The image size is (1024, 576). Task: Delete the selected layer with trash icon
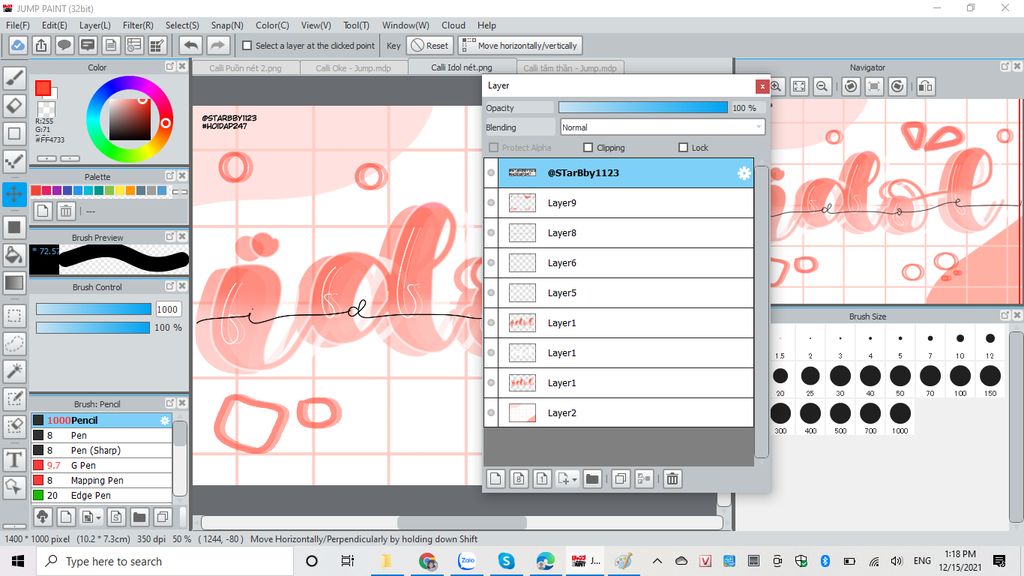(672, 479)
